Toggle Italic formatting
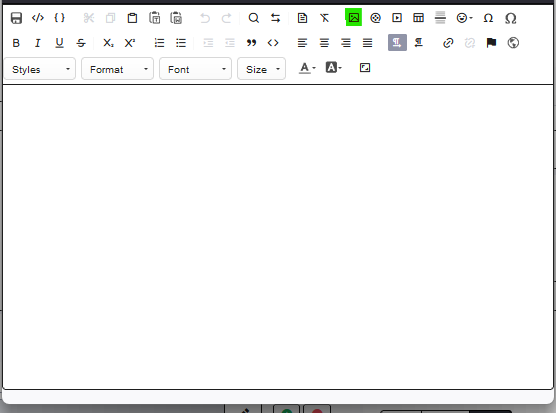 (x=38, y=43)
